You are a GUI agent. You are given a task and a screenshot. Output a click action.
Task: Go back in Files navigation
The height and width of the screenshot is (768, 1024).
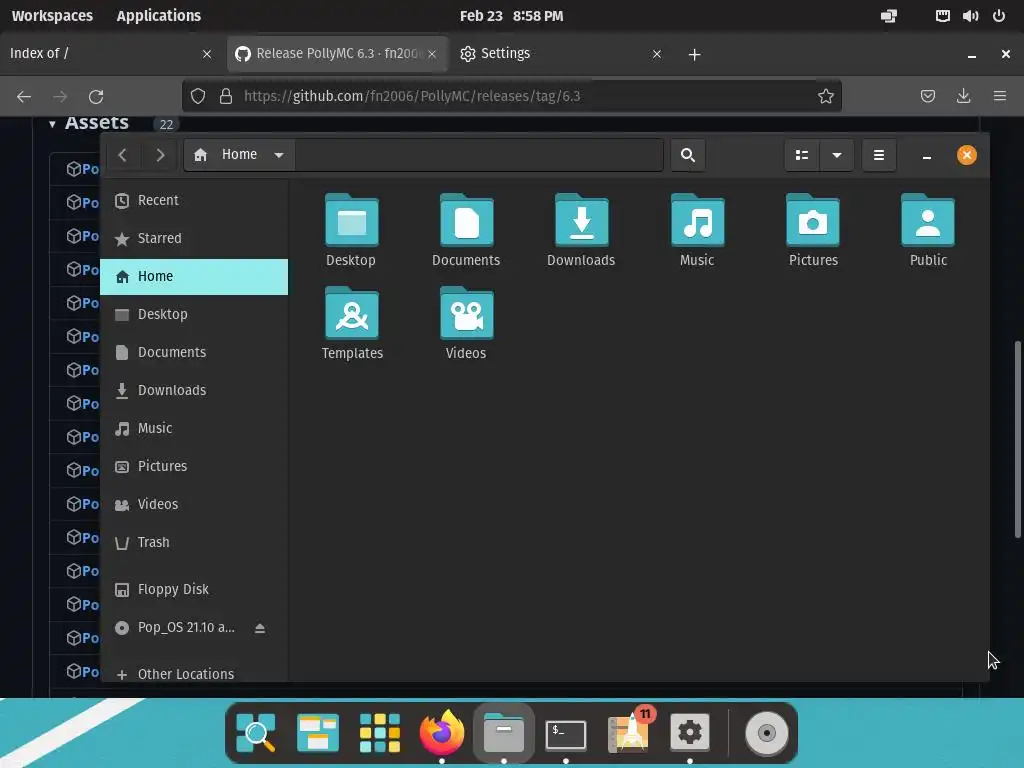[123, 155]
